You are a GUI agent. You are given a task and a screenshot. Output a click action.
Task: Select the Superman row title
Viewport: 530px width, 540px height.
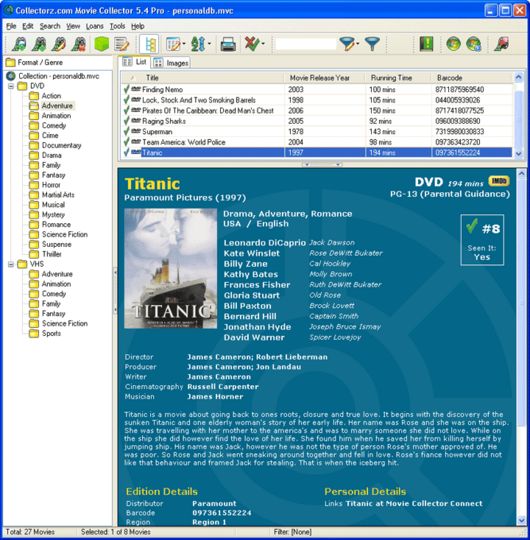(157, 132)
